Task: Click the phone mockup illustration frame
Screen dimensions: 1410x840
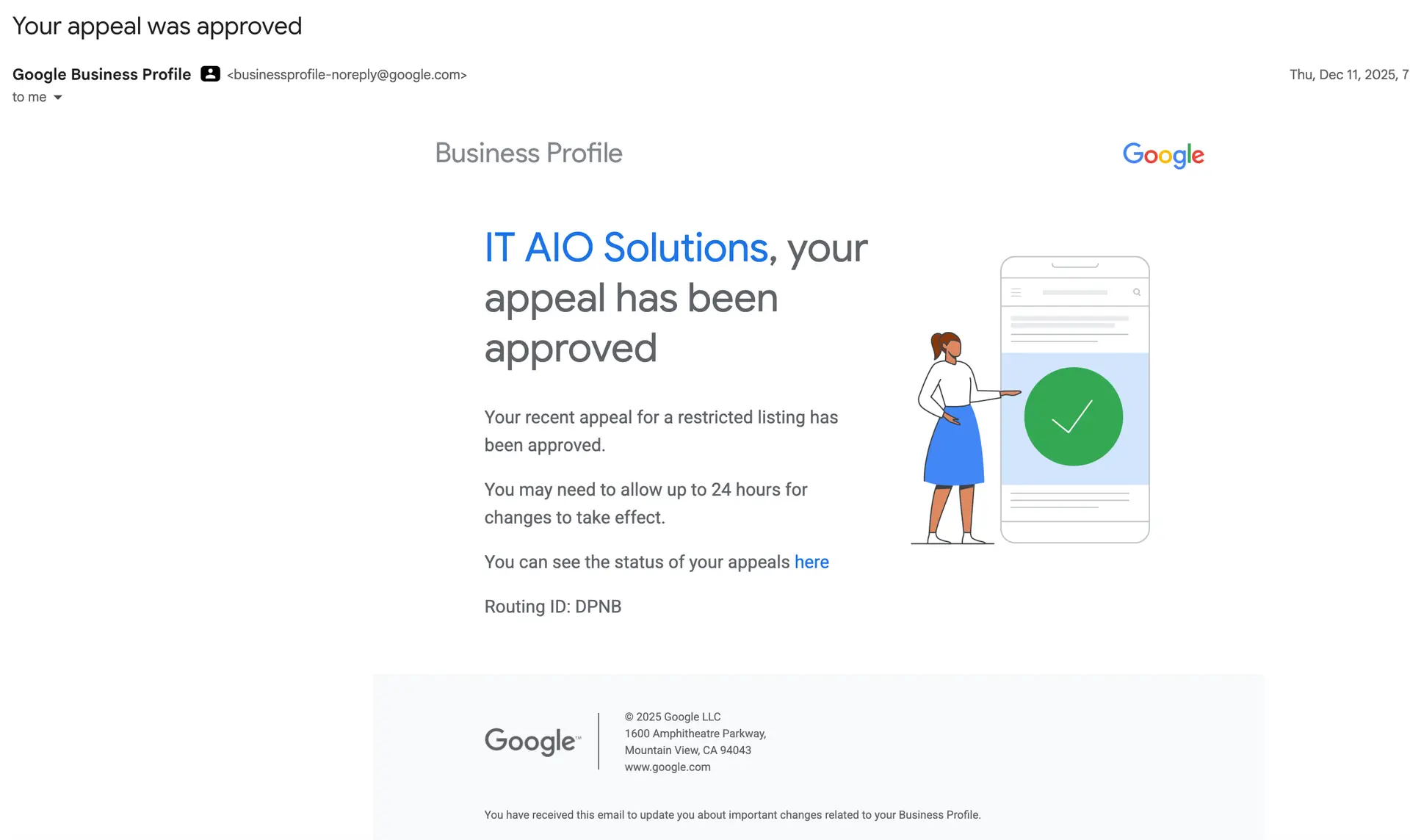Action: tap(1075, 399)
